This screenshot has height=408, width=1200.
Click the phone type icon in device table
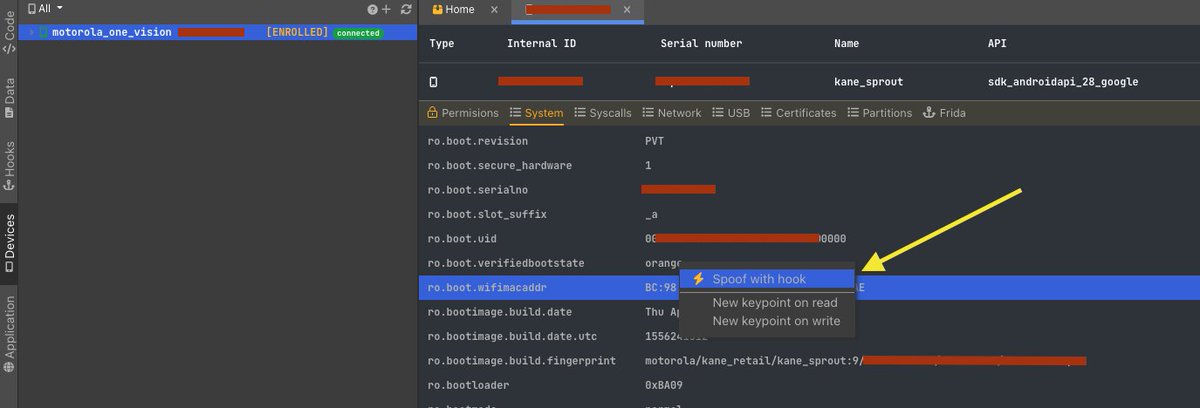pyautogui.click(x=434, y=82)
